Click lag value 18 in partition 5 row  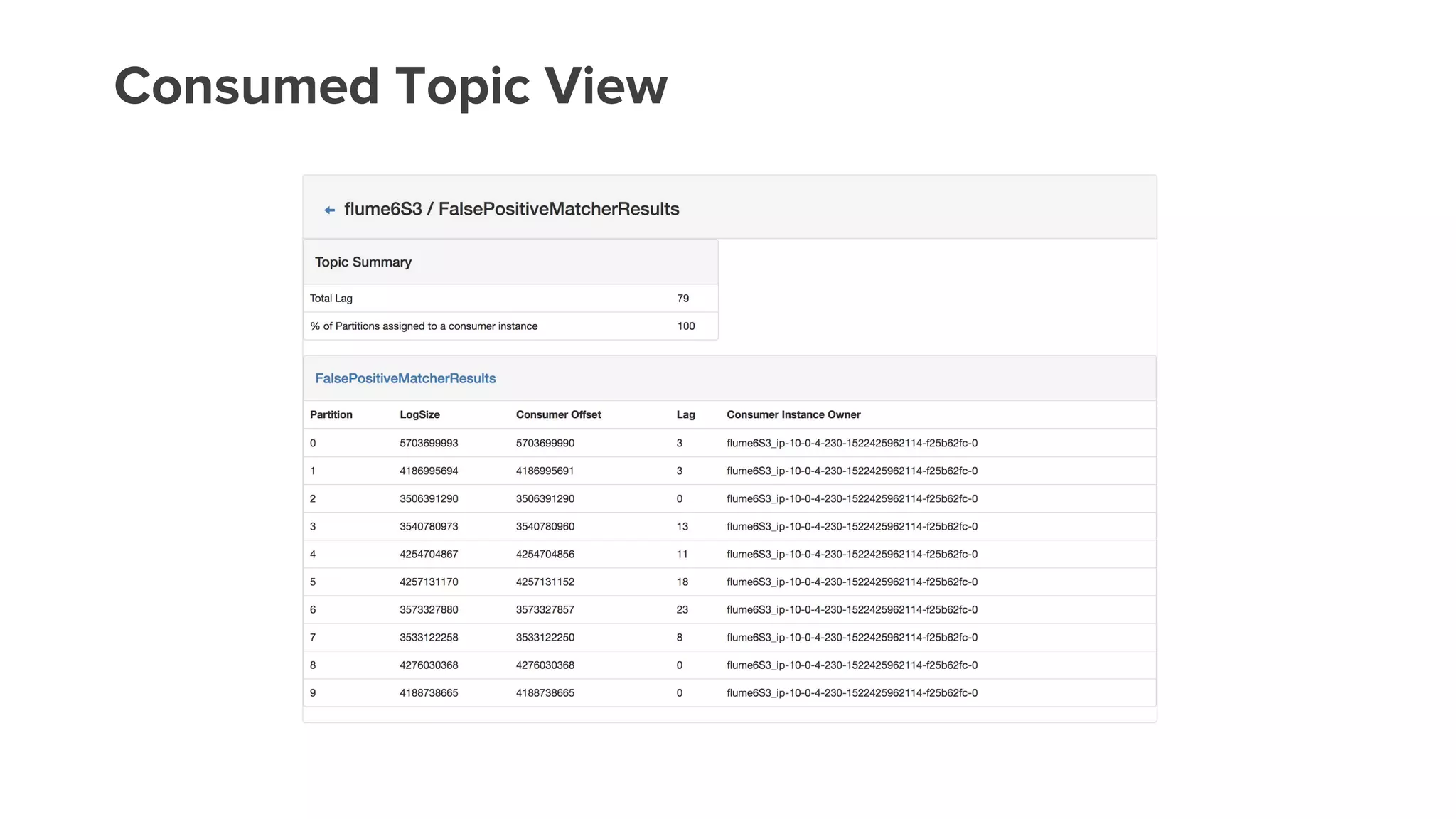[682, 582]
